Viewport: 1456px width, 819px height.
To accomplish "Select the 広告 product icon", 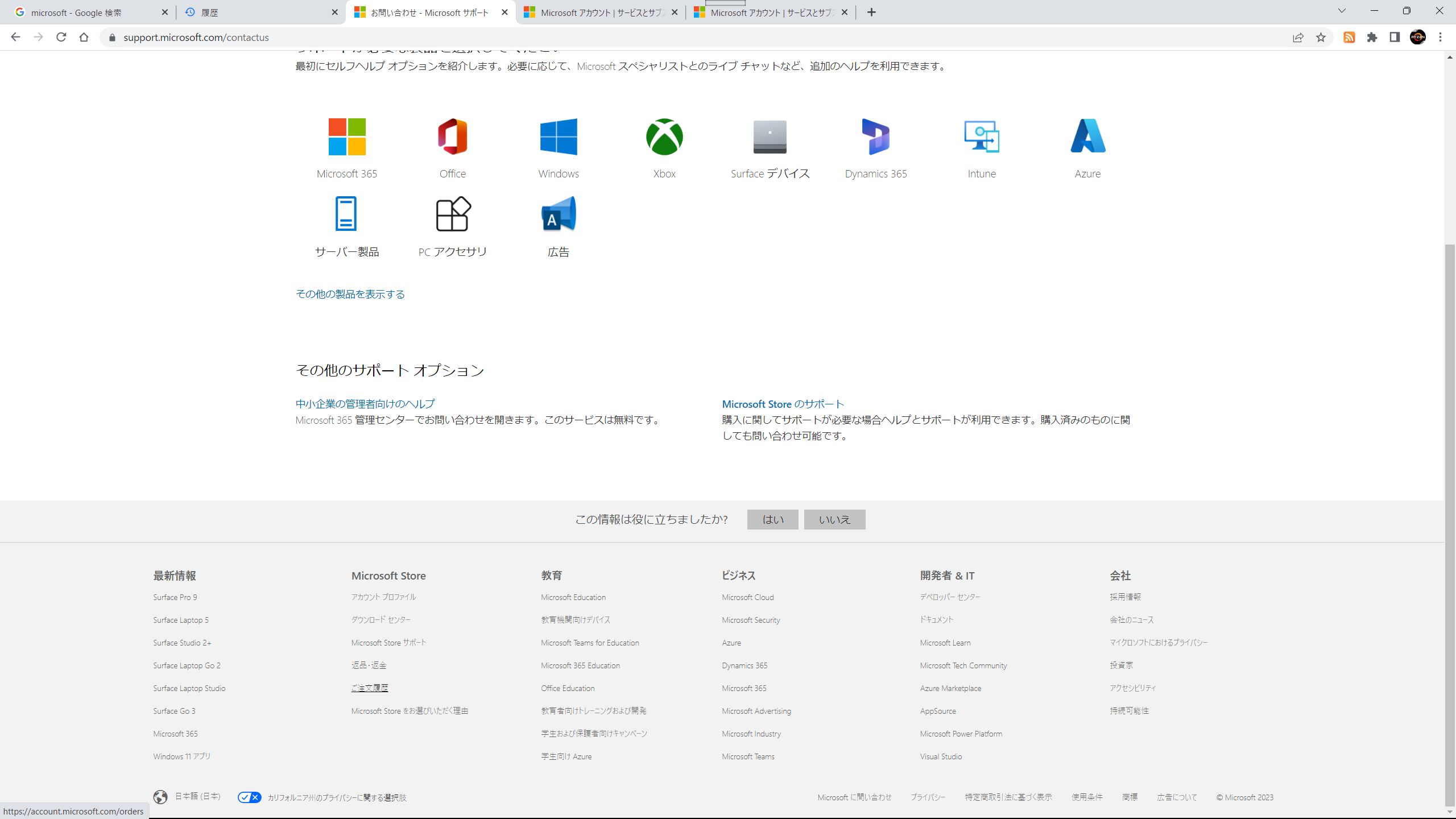I will [x=559, y=214].
